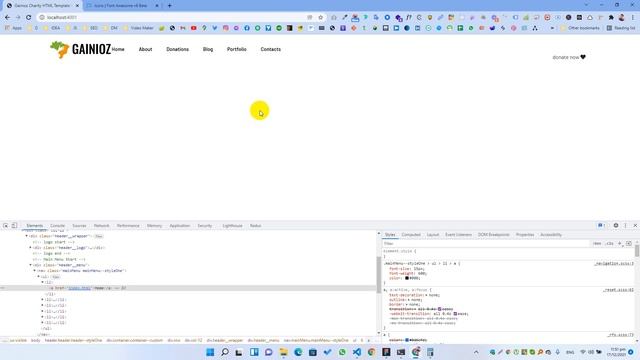Expand the text-decoration shorthand triangle
The height and width of the screenshot is (360, 640).
point(426,295)
